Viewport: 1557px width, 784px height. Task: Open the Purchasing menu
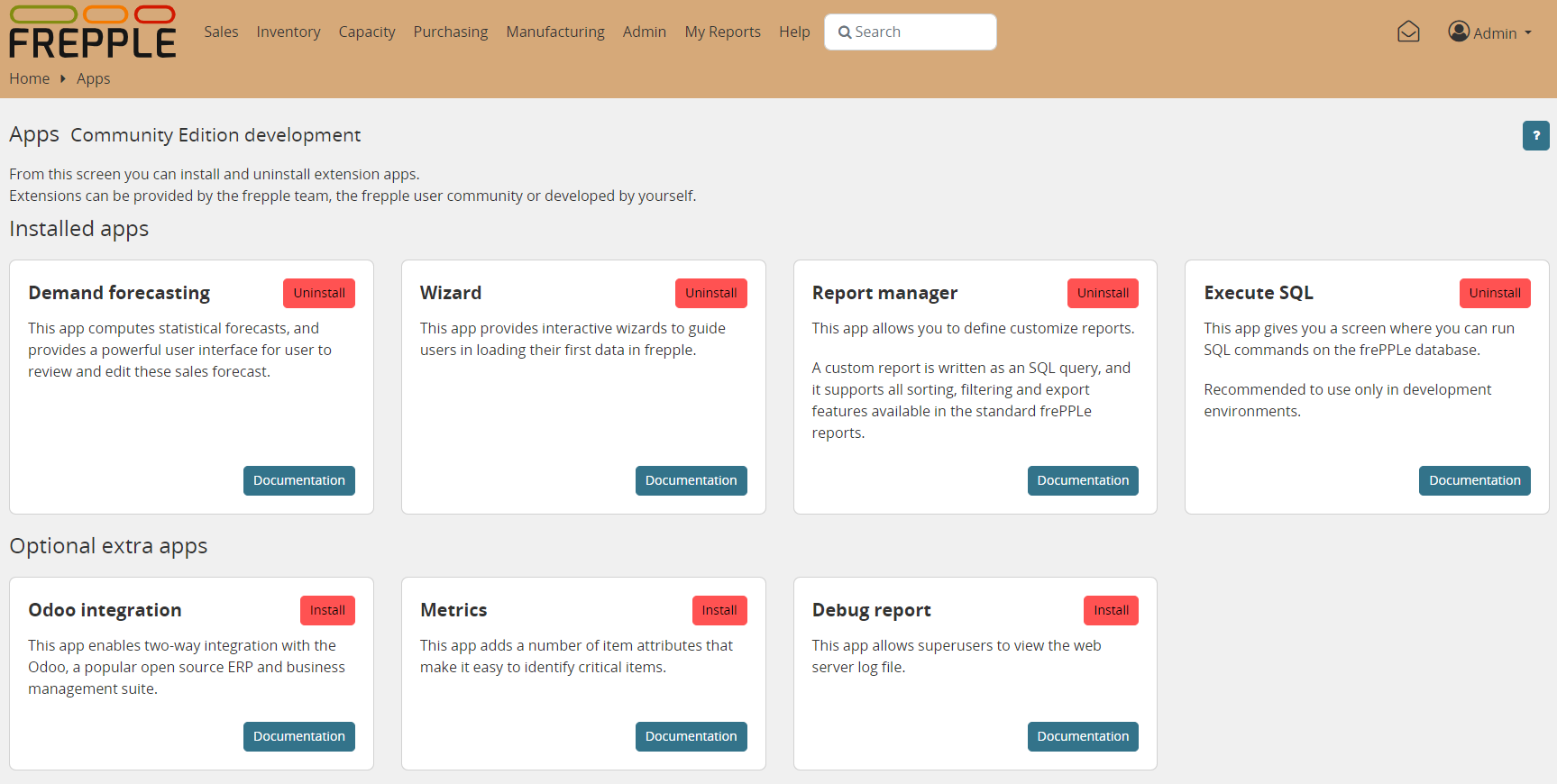click(x=450, y=32)
